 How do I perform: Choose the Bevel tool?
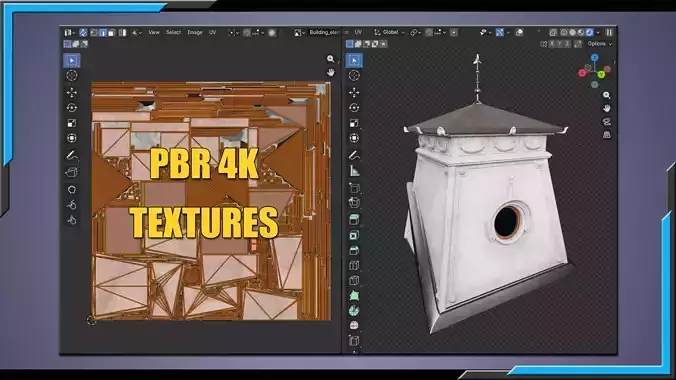(354, 250)
